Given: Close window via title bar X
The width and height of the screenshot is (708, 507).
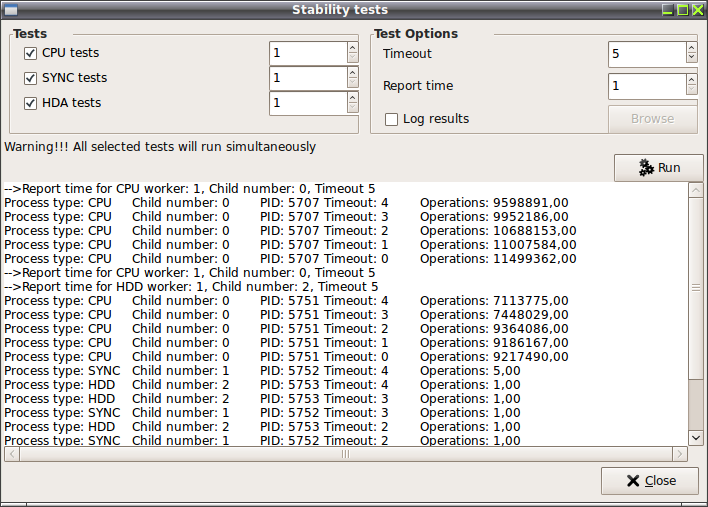Looking at the screenshot, I should (x=698, y=10).
